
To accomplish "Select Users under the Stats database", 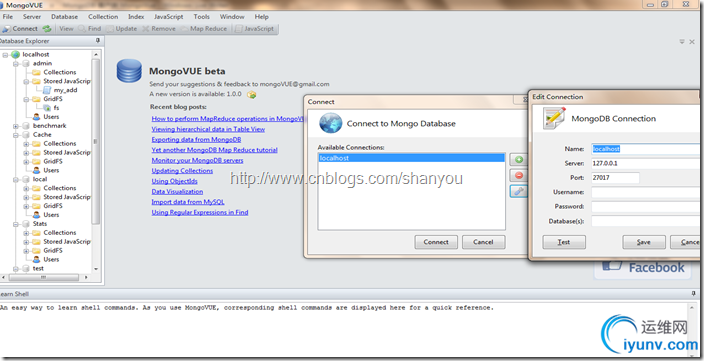I will click(x=46, y=259).
